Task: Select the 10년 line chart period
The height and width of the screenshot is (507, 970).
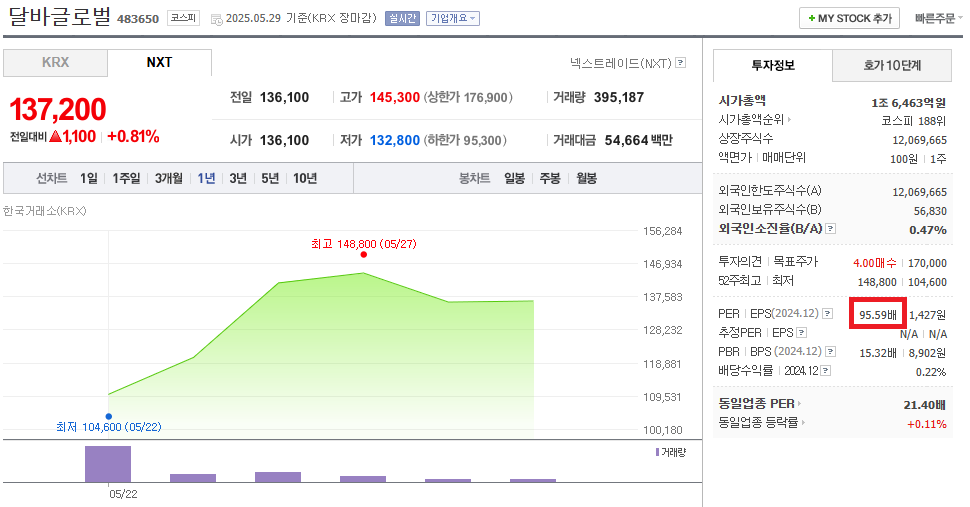Action: point(305,178)
